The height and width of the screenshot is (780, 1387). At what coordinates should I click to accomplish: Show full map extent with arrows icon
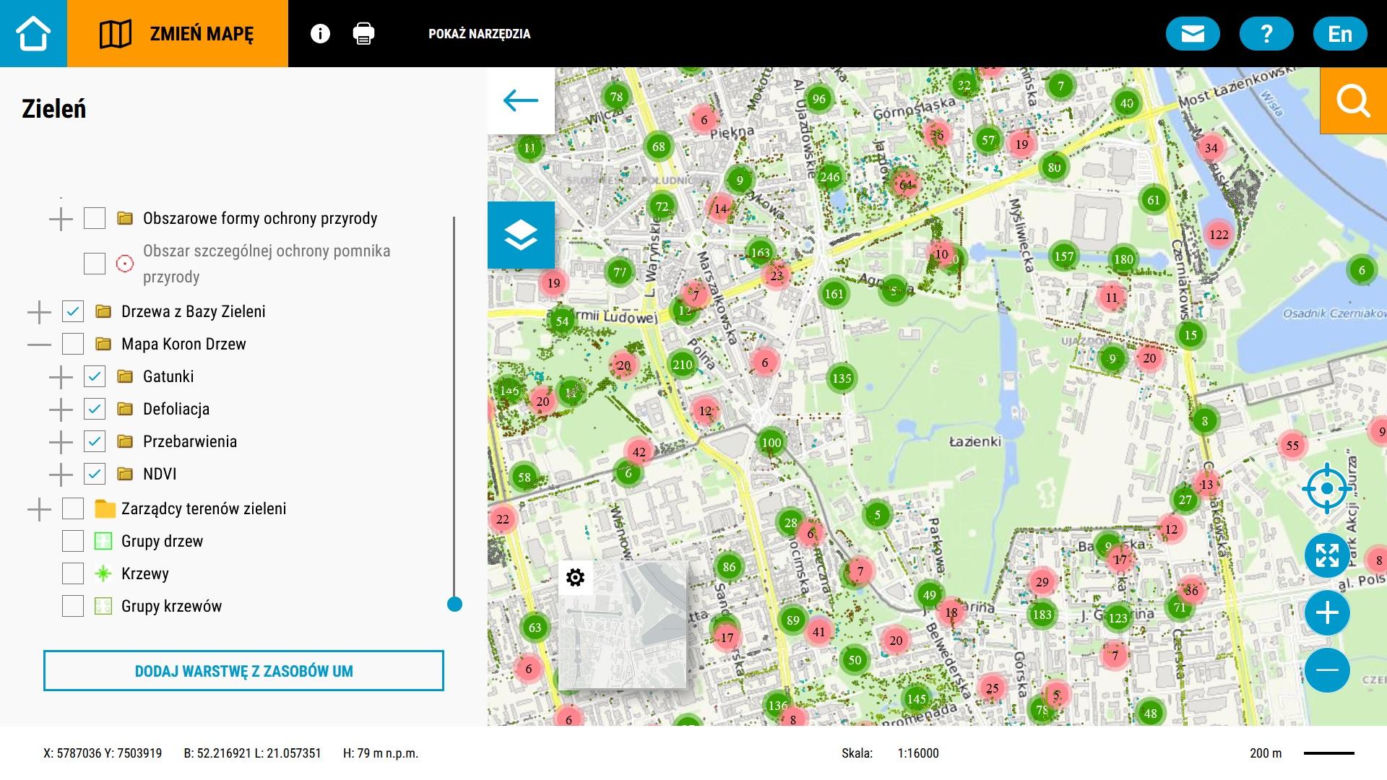pos(1327,556)
